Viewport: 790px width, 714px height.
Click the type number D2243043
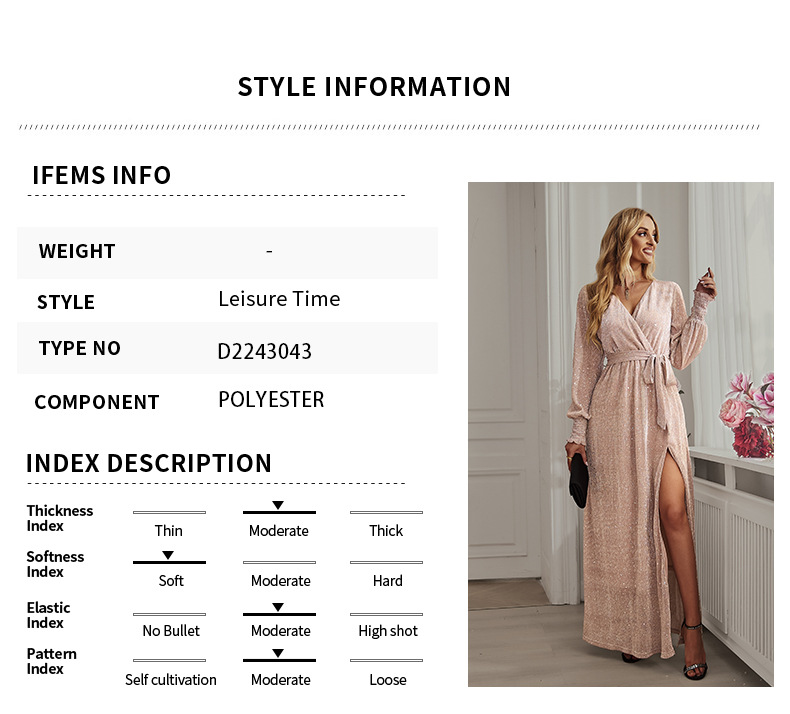(x=265, y=351)
